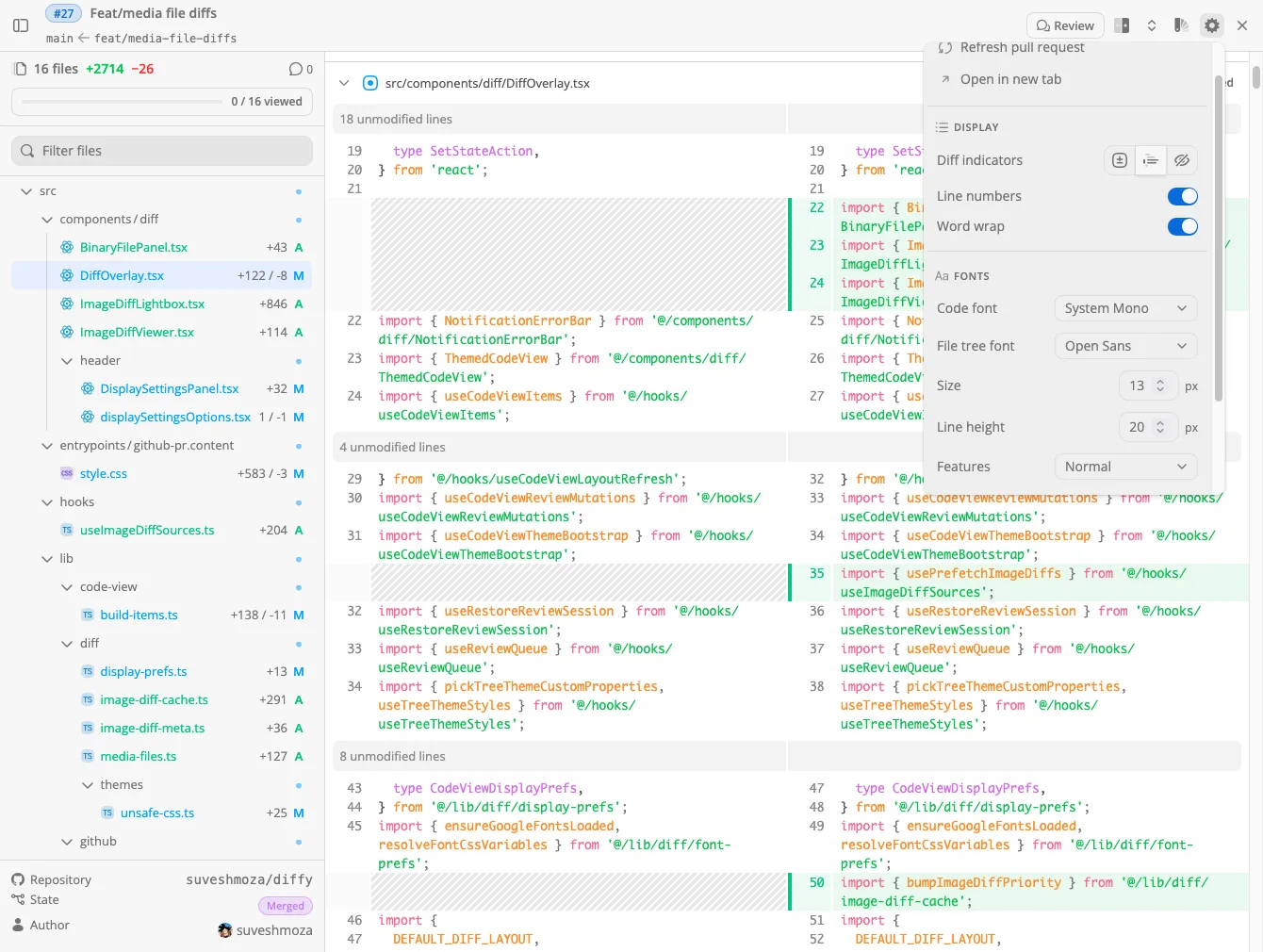Image resolution: width=1263 pixels, height=952 pixels.
Task: Open BinaryFilePanel.tsx in file tree
Action: point(162,247)
